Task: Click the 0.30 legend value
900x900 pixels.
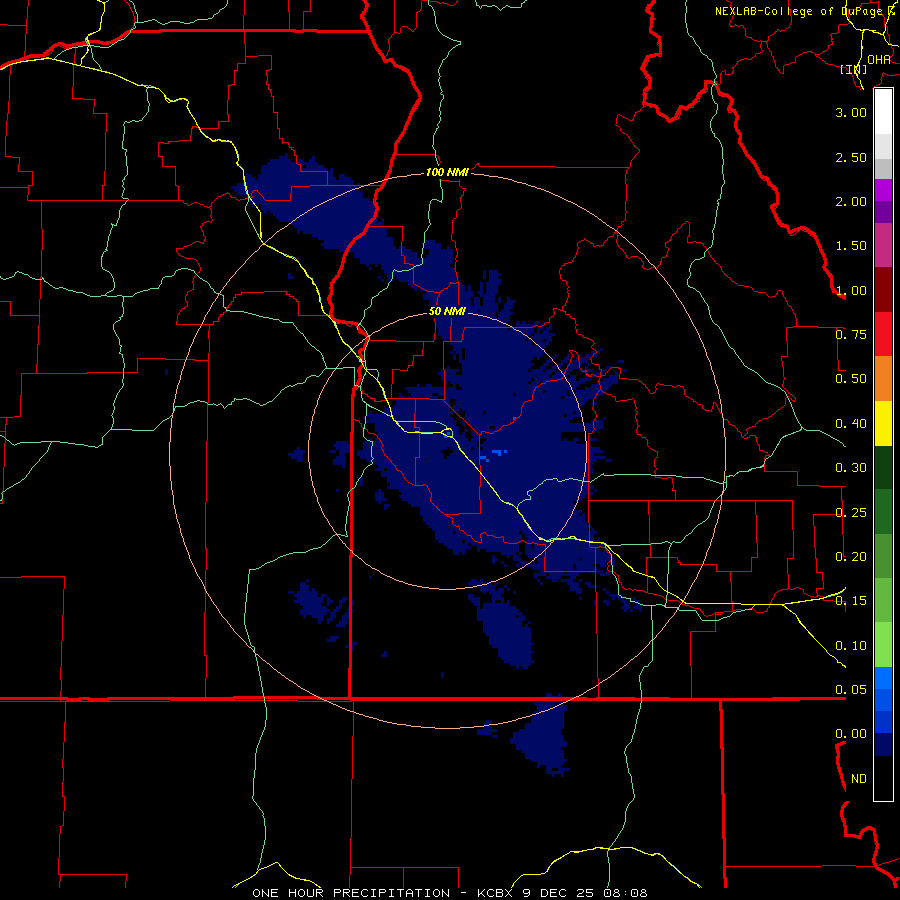Action: pos(851,468)
